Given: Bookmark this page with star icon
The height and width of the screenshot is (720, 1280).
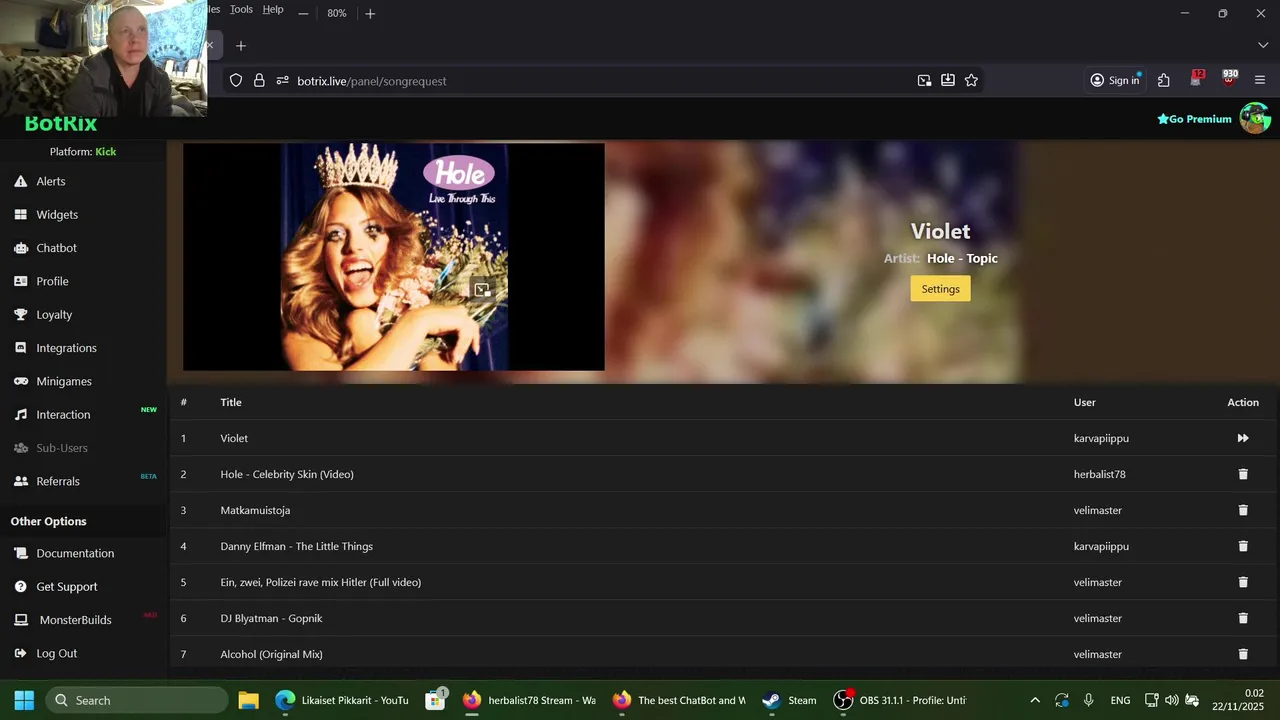Looking at the screenshot, I should pos(971,81).
